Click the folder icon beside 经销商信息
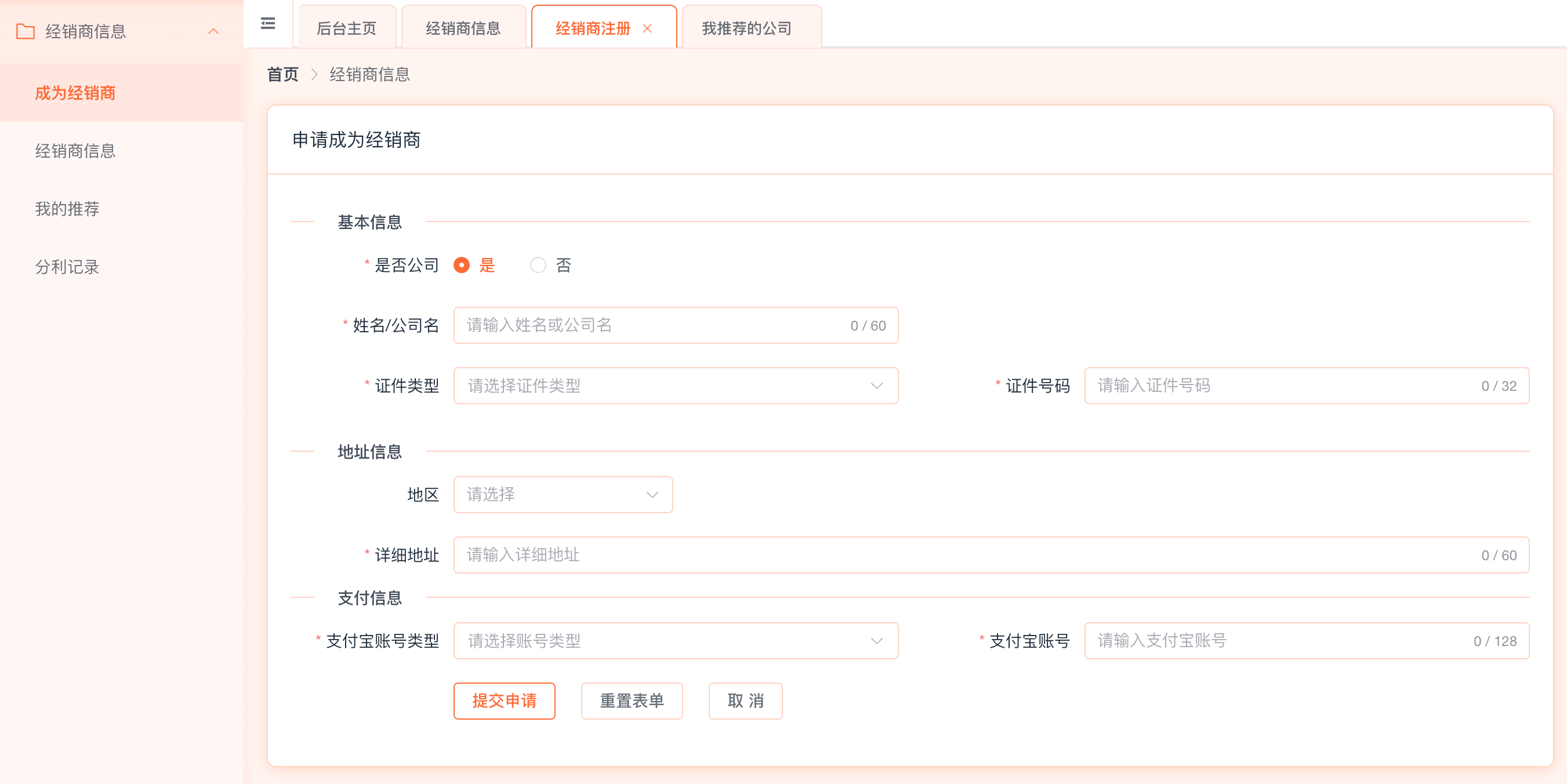Viewport: 1567px width, 784px height. [26, 31]
